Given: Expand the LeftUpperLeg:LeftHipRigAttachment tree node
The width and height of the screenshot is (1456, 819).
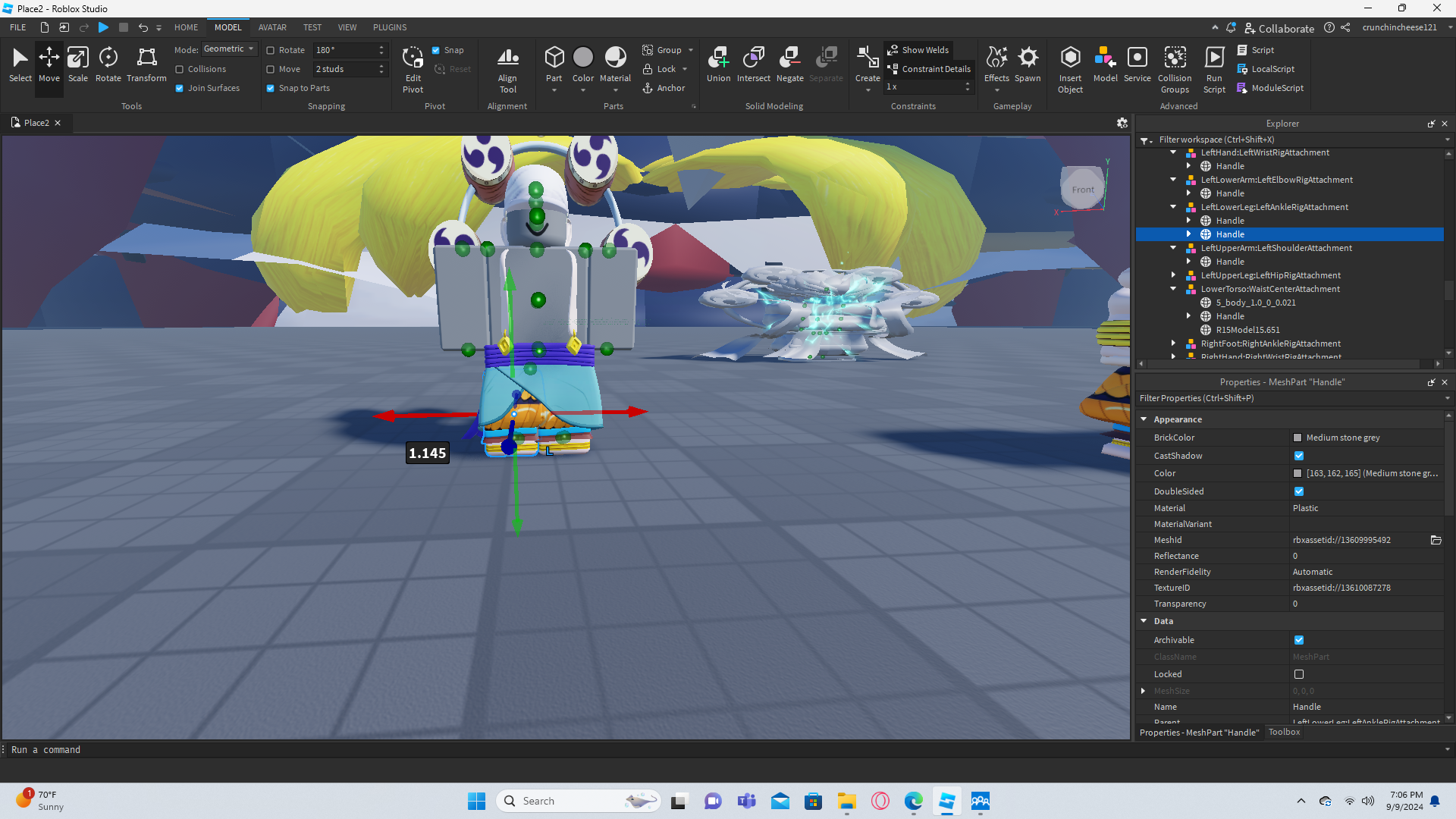Looking at the screenshot, I should pyautogui.click(x=1173, y=275).
